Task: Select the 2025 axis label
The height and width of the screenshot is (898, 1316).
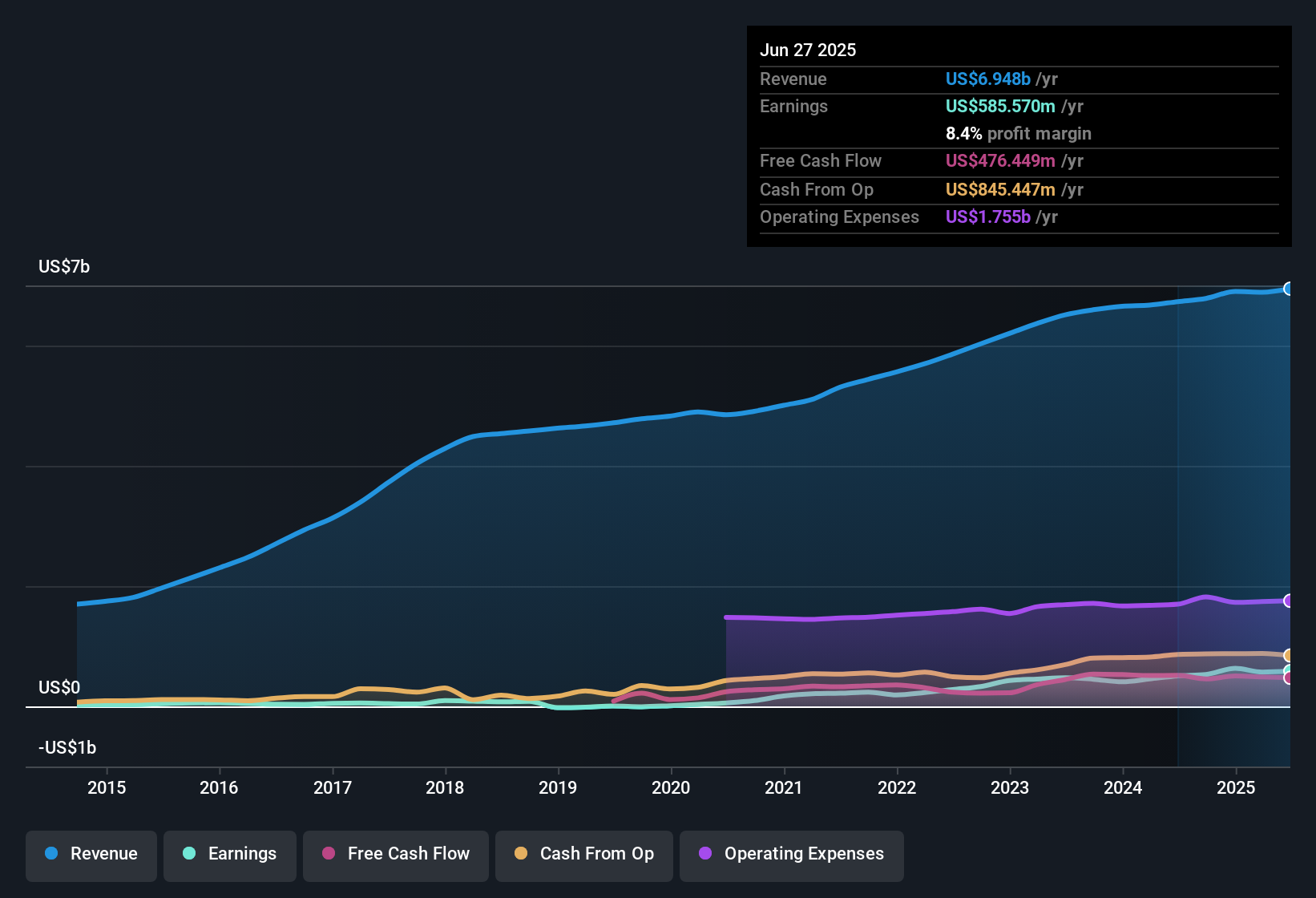Action: [x=1235, y=787]
